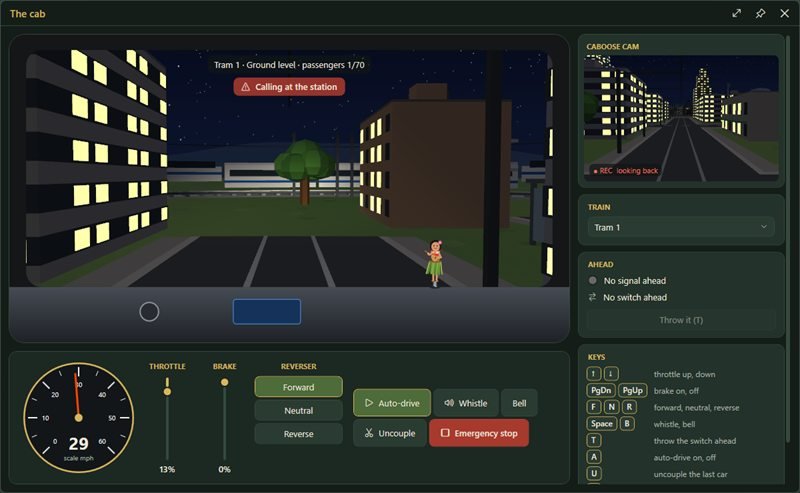Click the 0% brake value
800x493 pixels.
(x=224, y=469)
